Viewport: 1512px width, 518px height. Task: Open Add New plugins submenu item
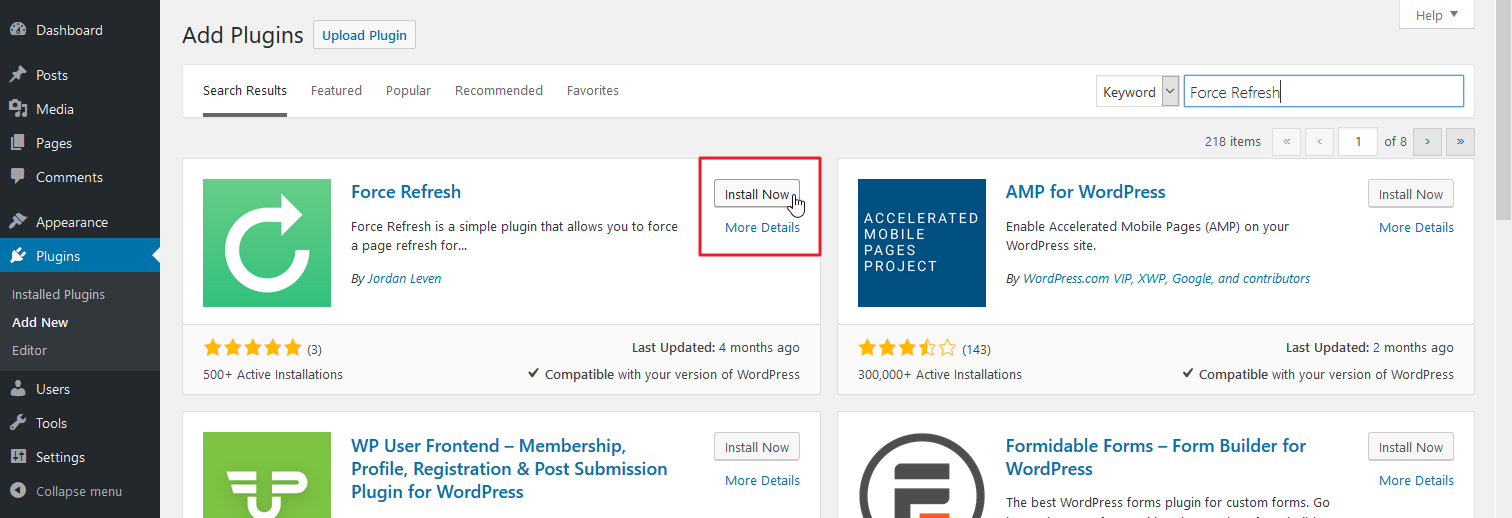[x=40, y=323]
